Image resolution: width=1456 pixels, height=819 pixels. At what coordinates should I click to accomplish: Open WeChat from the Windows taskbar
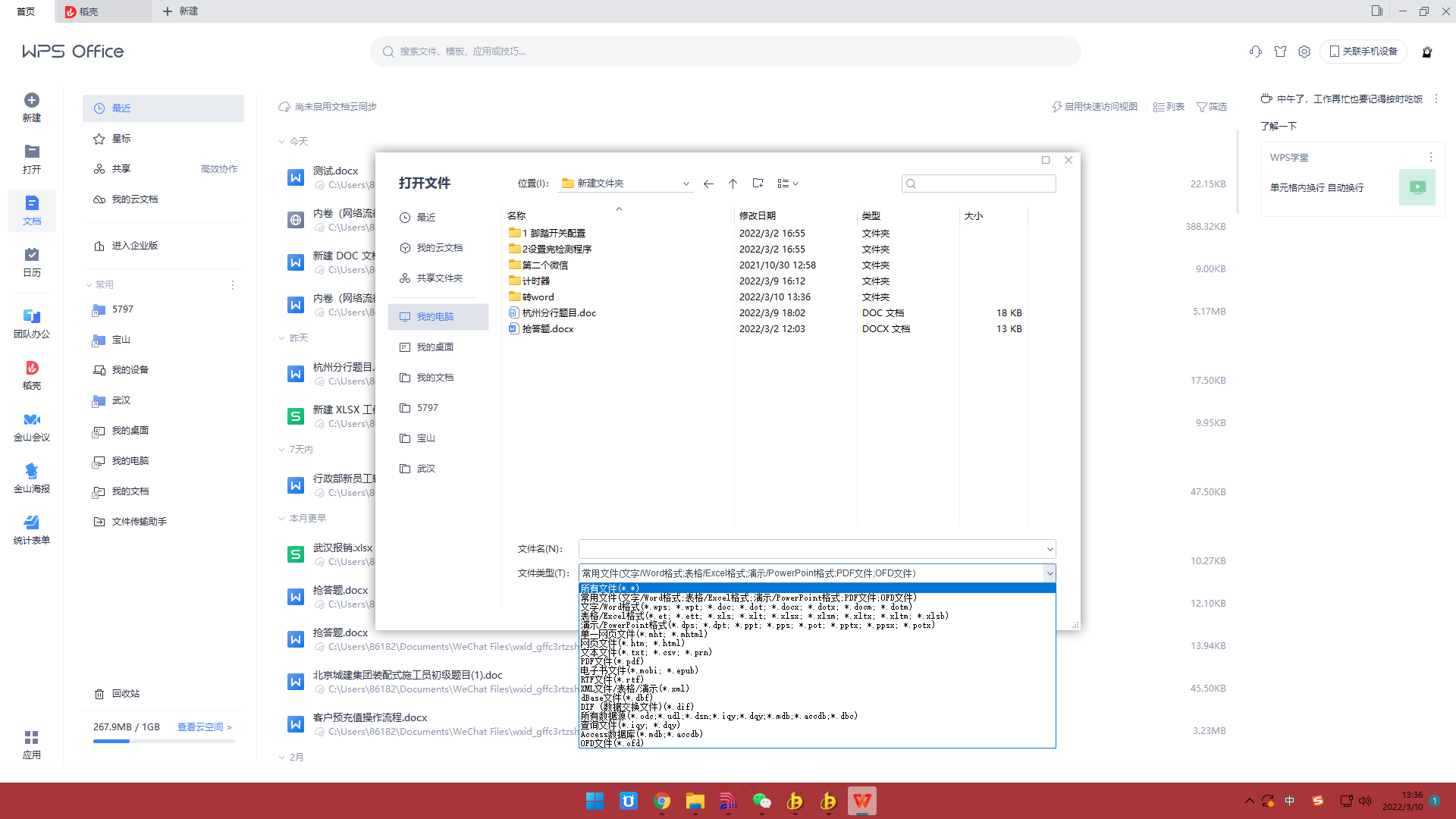761,801
